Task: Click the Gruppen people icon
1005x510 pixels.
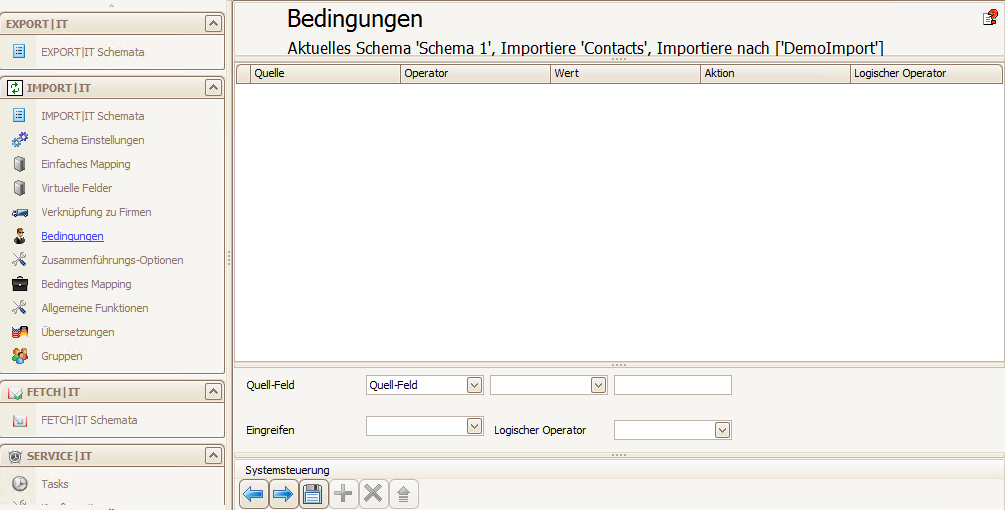Action: tap(19, 356)
